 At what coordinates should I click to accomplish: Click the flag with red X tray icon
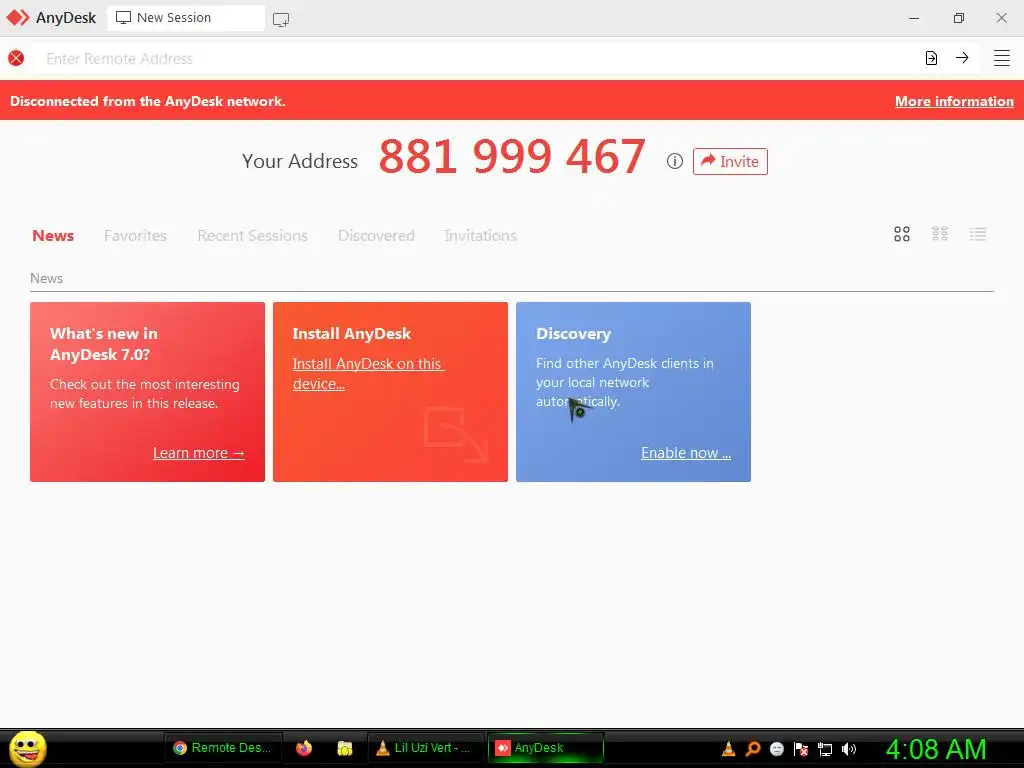(801, 749)
